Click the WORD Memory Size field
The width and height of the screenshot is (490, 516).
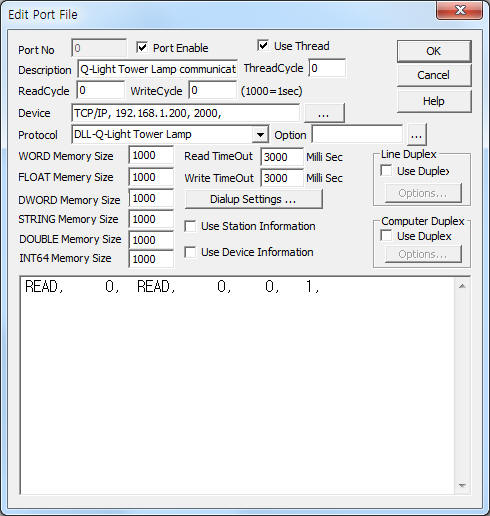click(151, 155)
